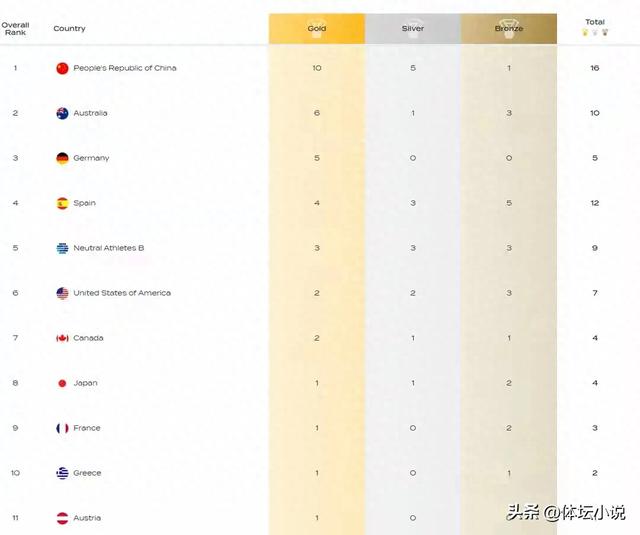Sort by the Bronze column header

pyautogui.click(x=509, y=29)
